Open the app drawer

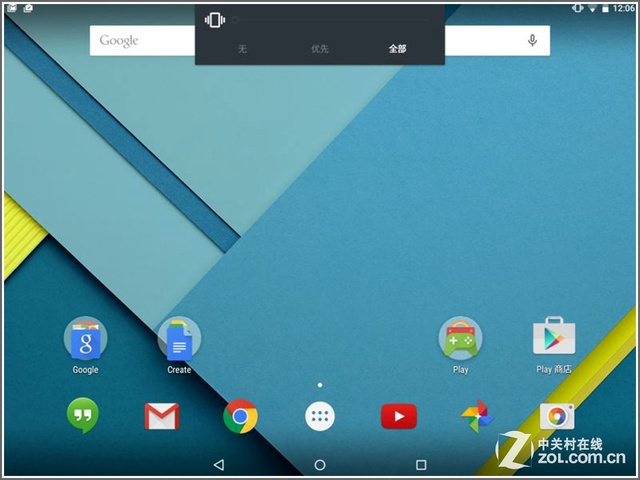320,416
